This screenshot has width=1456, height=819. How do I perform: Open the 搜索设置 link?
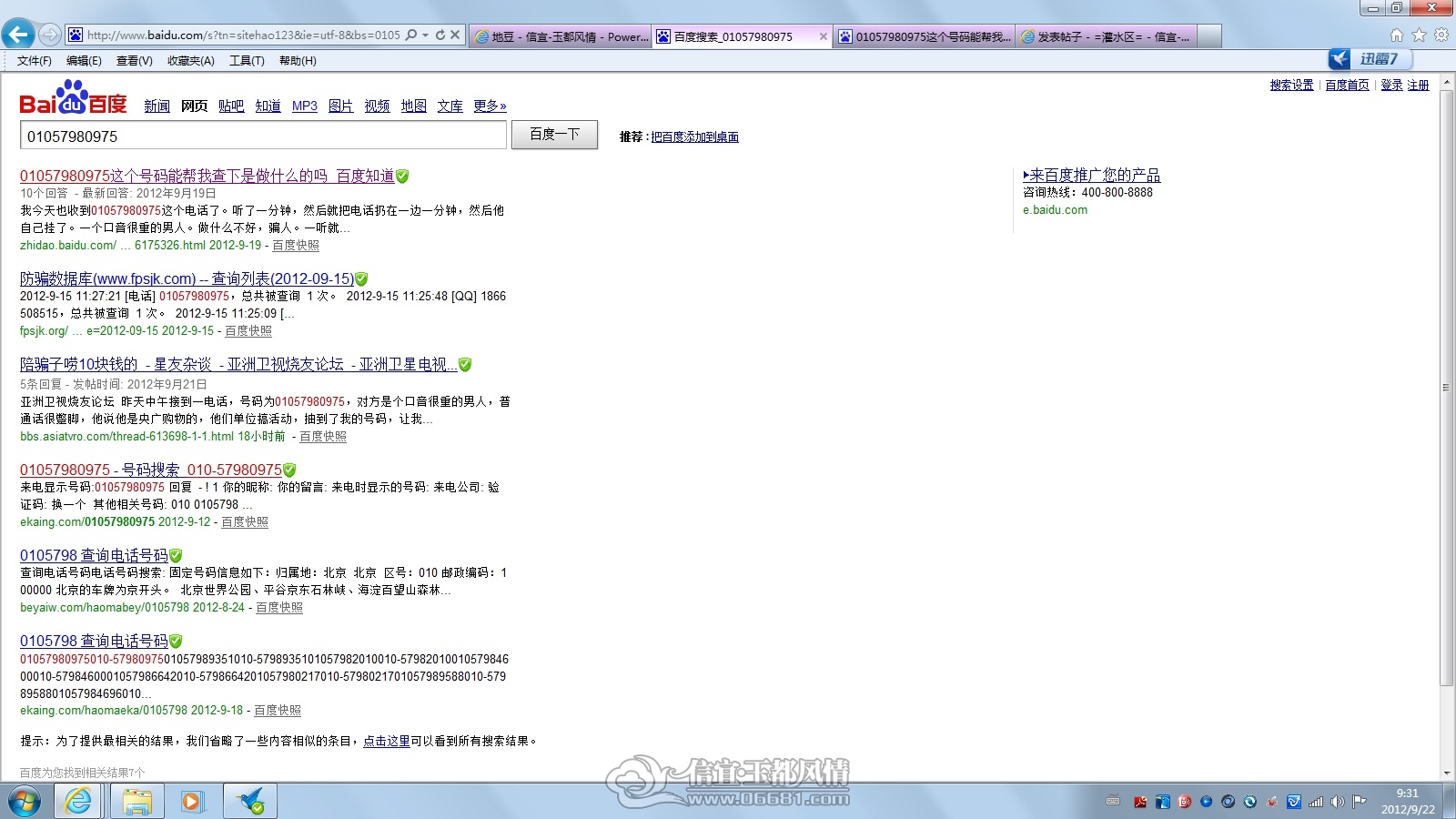point(1292,85)
